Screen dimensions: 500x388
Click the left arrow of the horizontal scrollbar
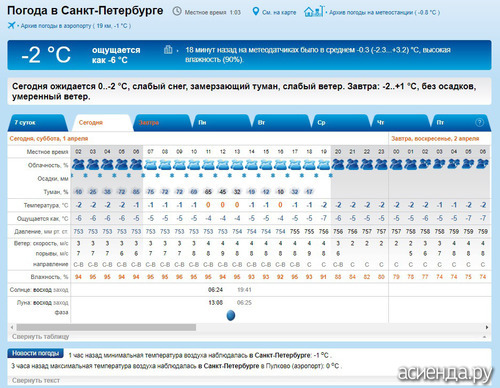coord(12,327)
